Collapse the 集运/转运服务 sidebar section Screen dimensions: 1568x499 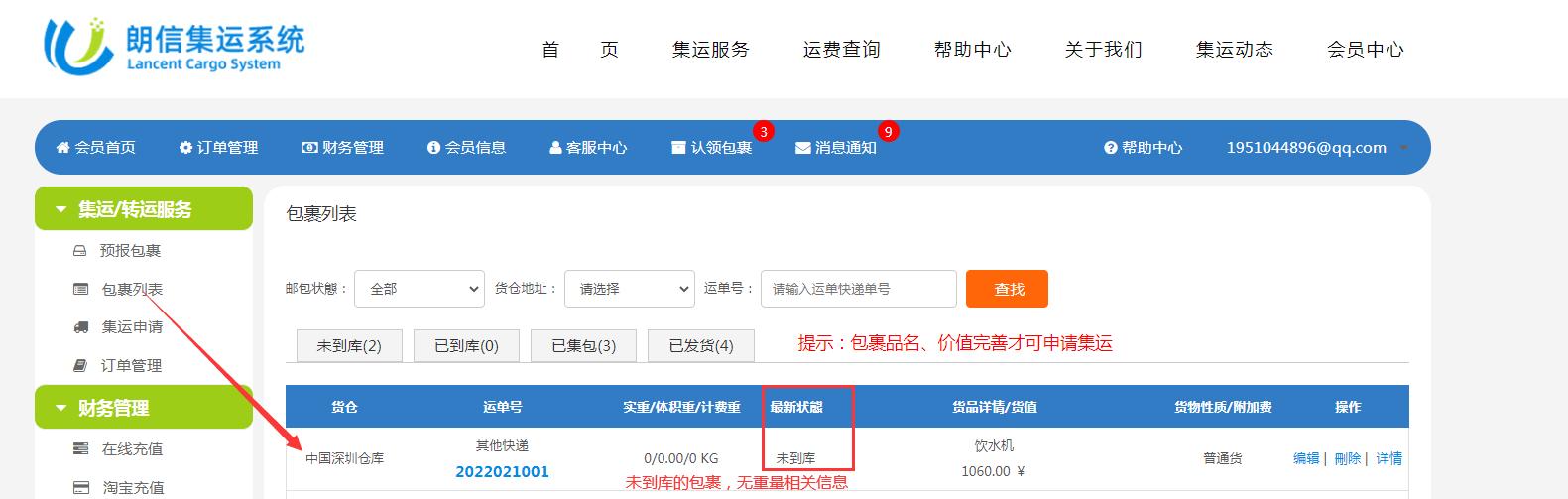pos(61,210)
